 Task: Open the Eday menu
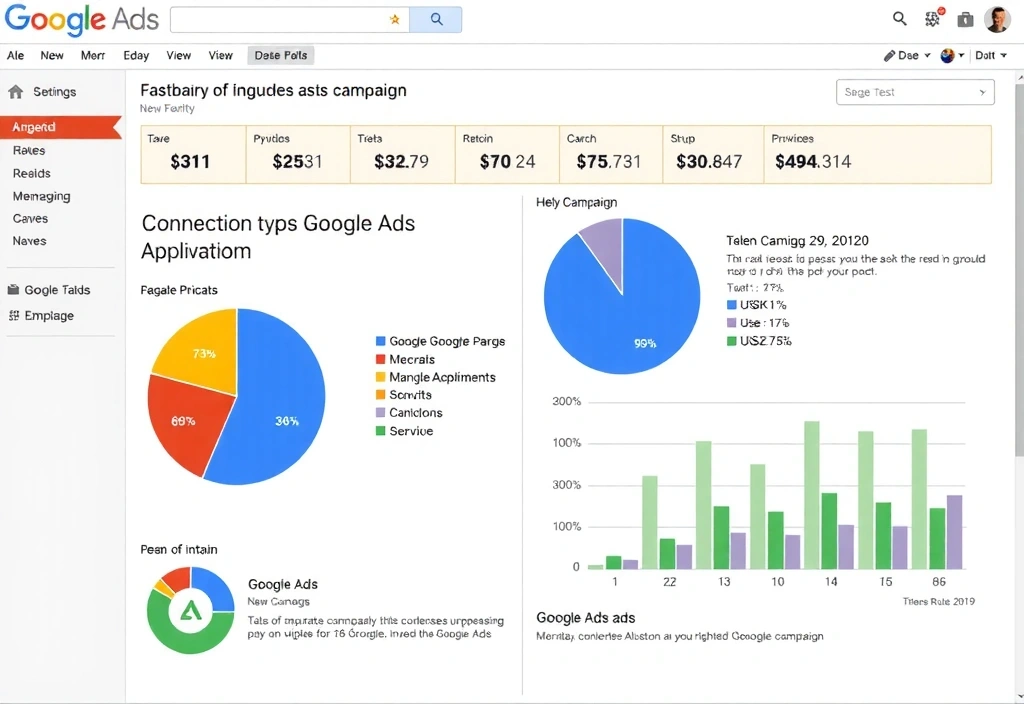pos(136,55)
